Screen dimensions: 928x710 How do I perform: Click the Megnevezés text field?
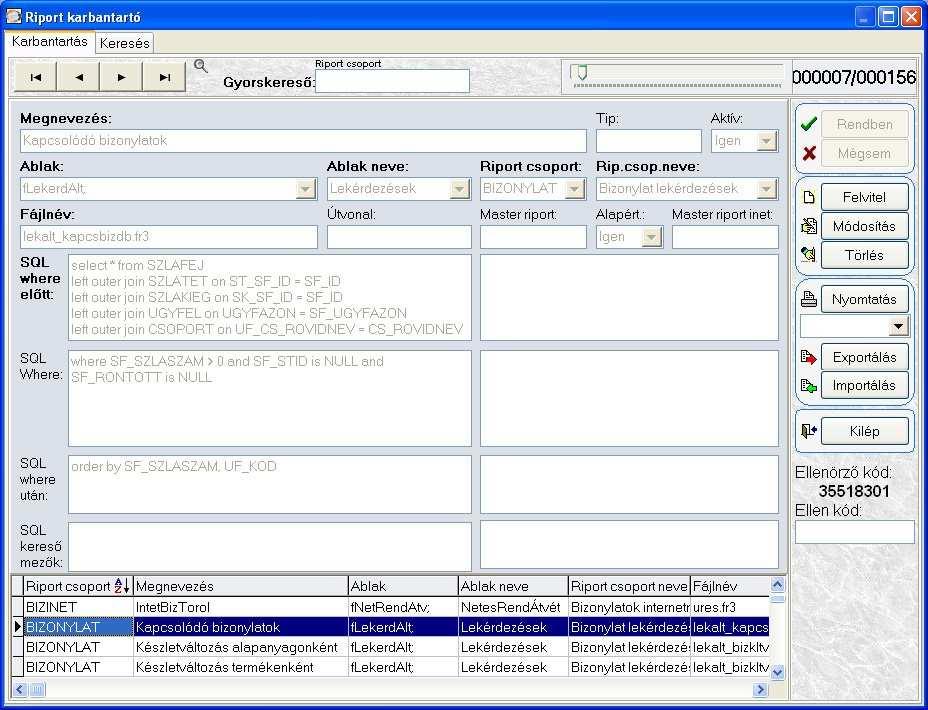[303, 141]
